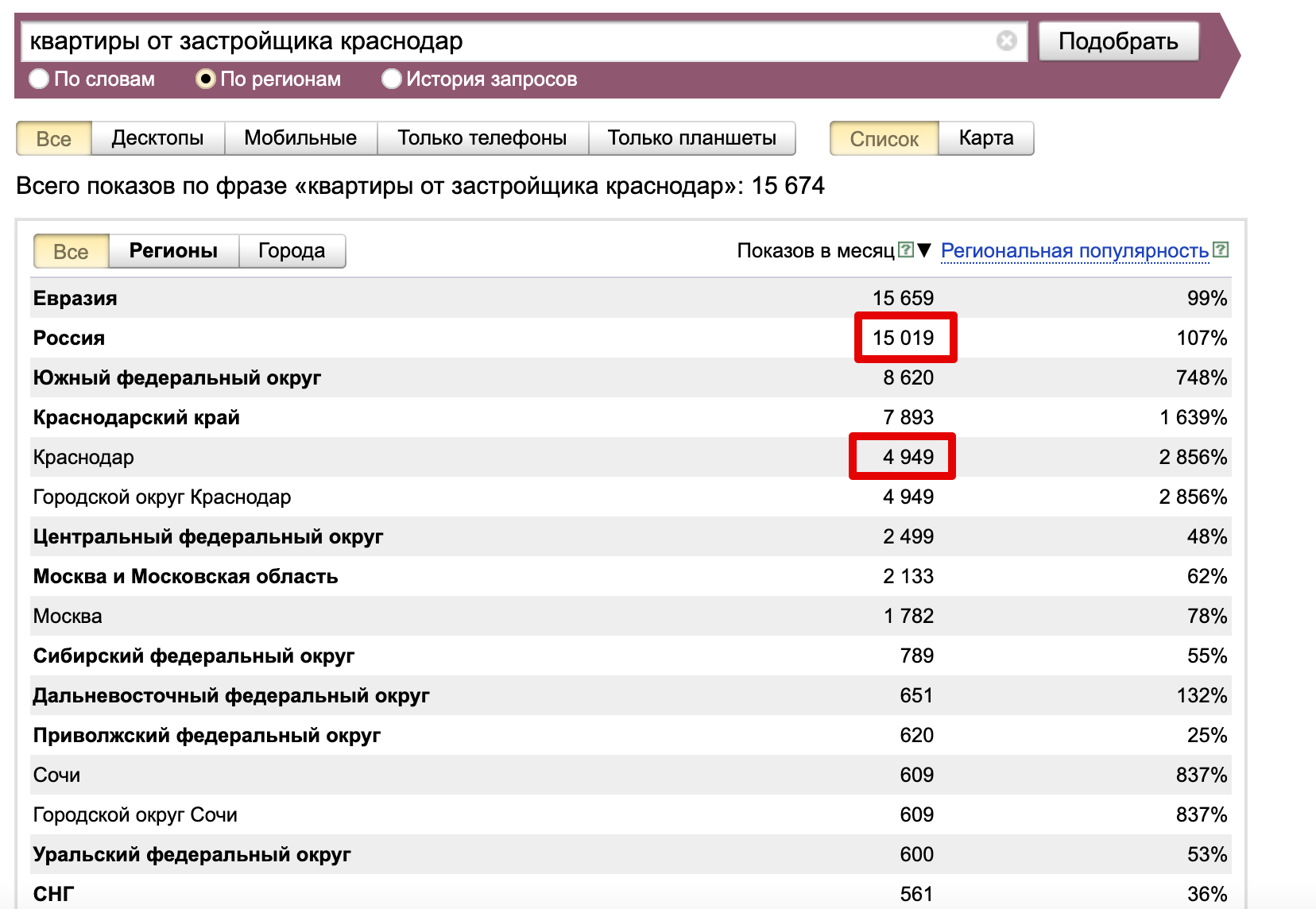Click the 1 782 value for Москва
1316x909 pixels.
908,616
